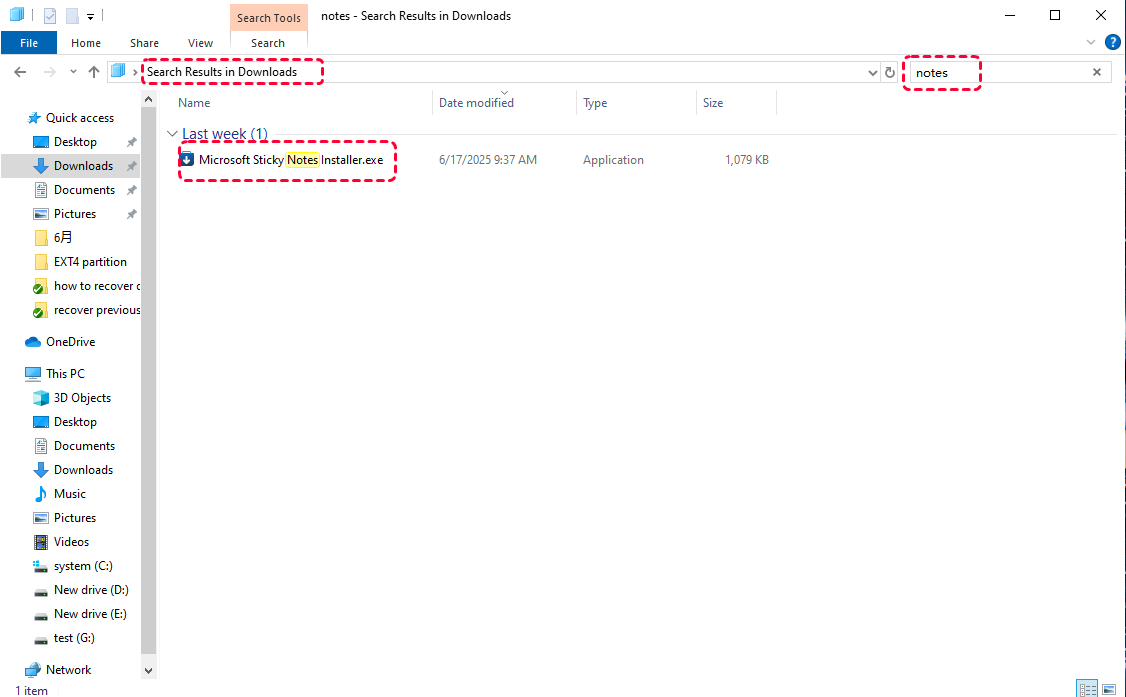The image size is (1126, 697).
Task: Click the Network icon in navigation pane
Action: pos(33,670)
